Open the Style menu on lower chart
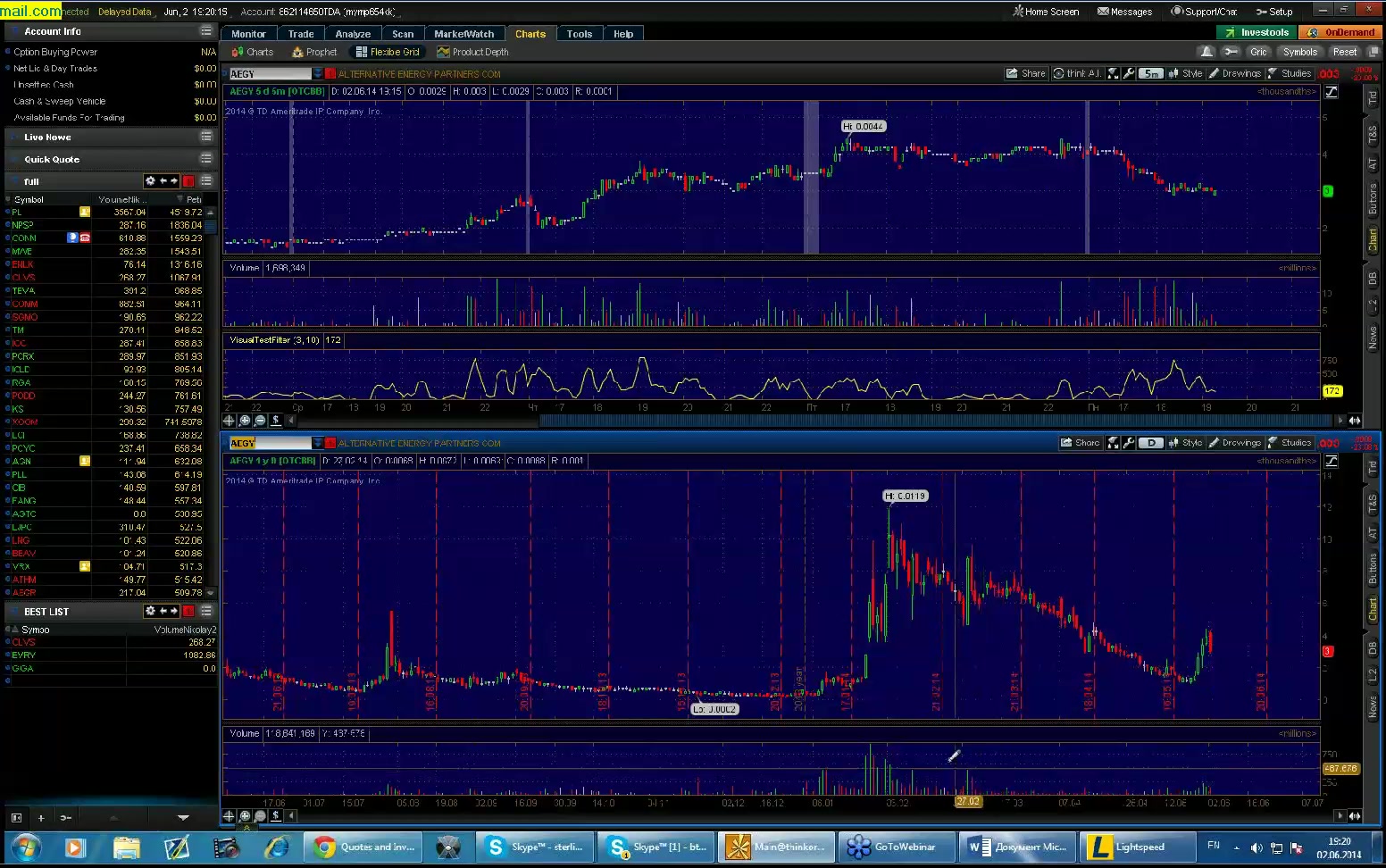This screenshot has height=868, width=1386. (x=1185, y=442)
